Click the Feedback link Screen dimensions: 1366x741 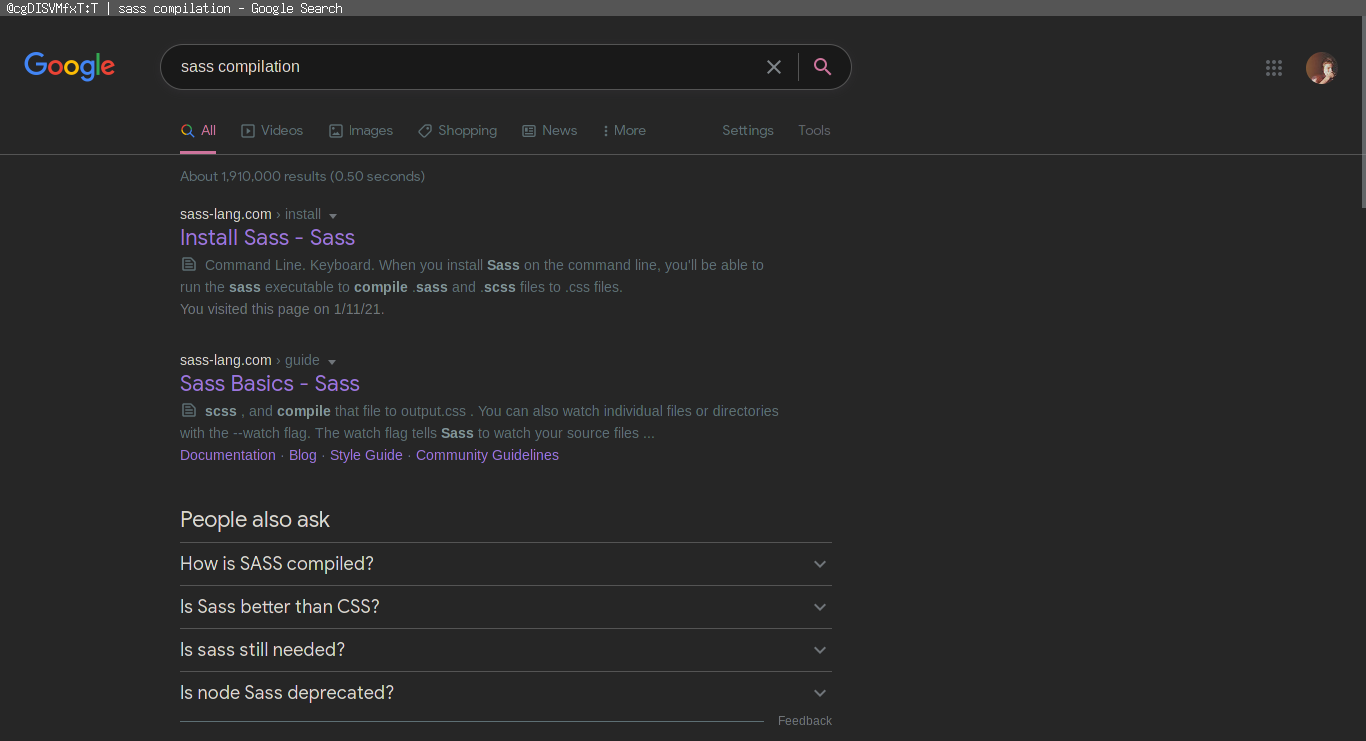coord(805,721)
